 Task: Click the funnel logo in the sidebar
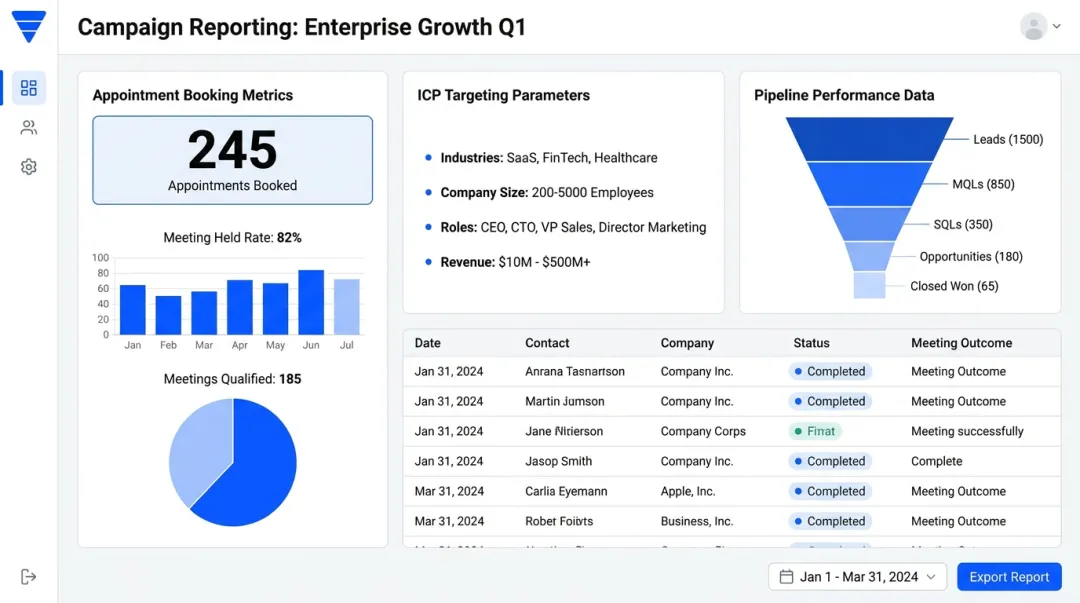pos(28,27)
